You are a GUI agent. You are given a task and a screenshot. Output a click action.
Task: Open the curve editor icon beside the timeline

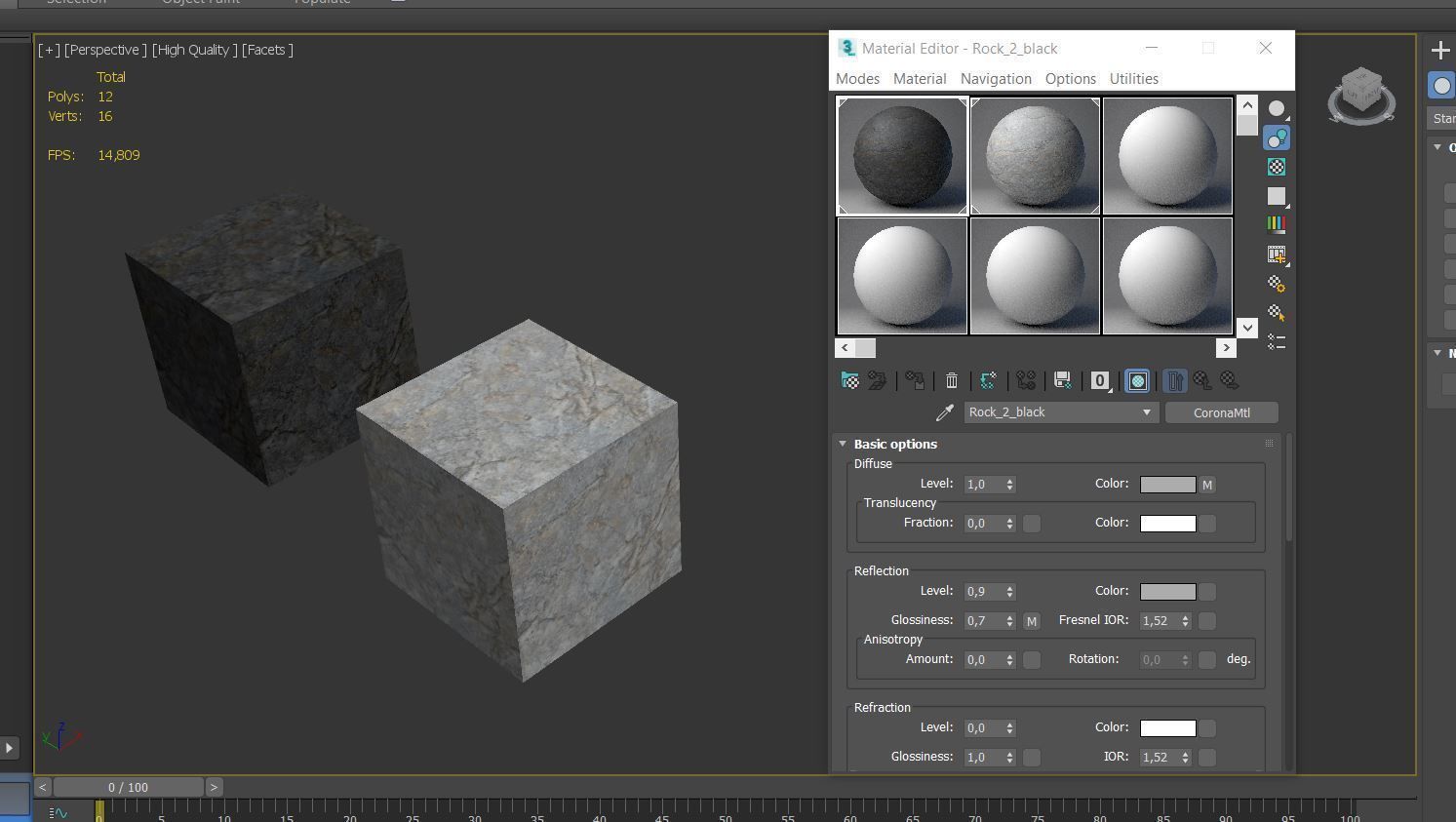(x=58, y=812)
